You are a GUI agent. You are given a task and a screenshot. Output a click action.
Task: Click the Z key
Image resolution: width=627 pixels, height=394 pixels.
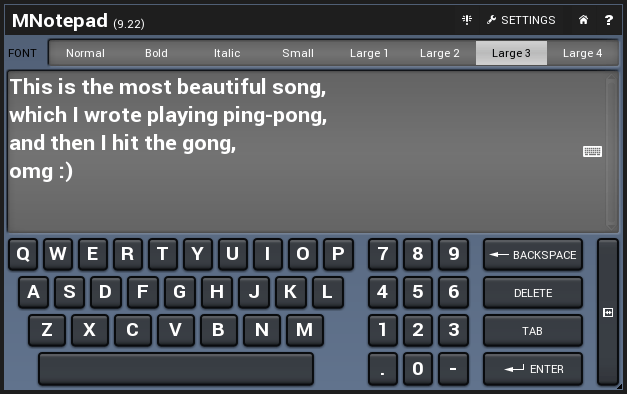pos(47,330)
